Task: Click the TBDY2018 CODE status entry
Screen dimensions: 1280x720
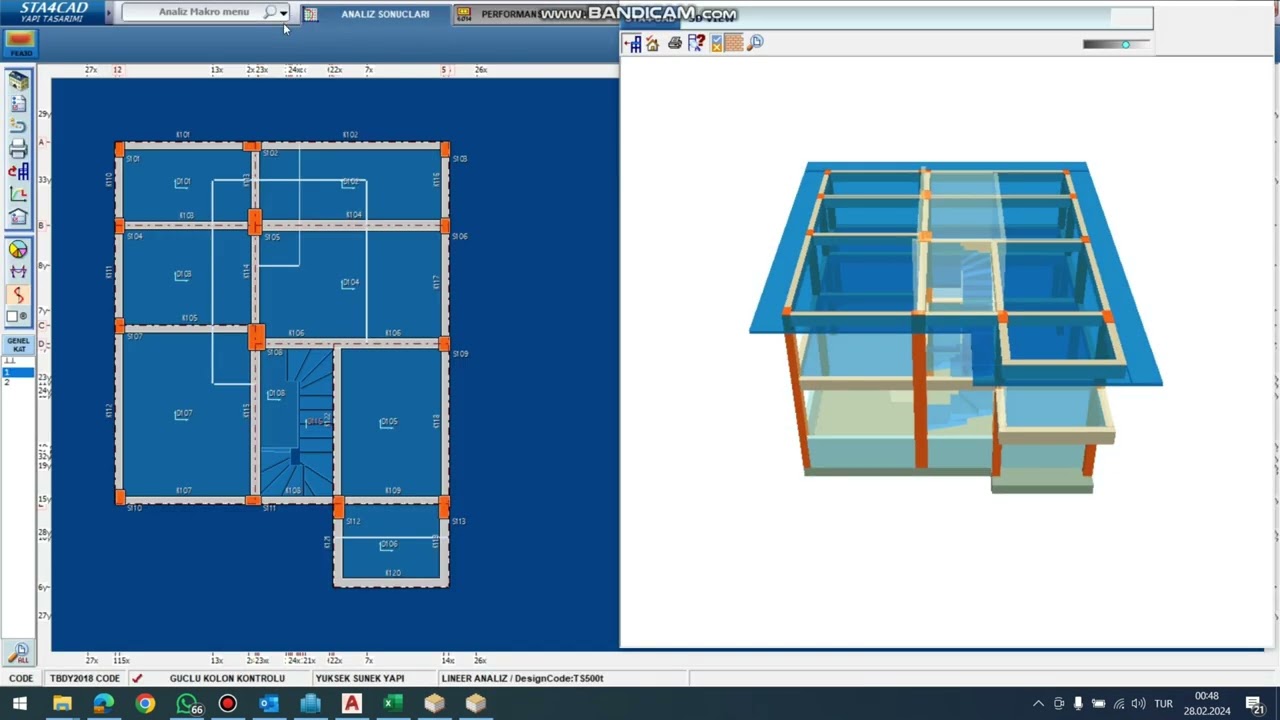Action: tap(85, 678)
